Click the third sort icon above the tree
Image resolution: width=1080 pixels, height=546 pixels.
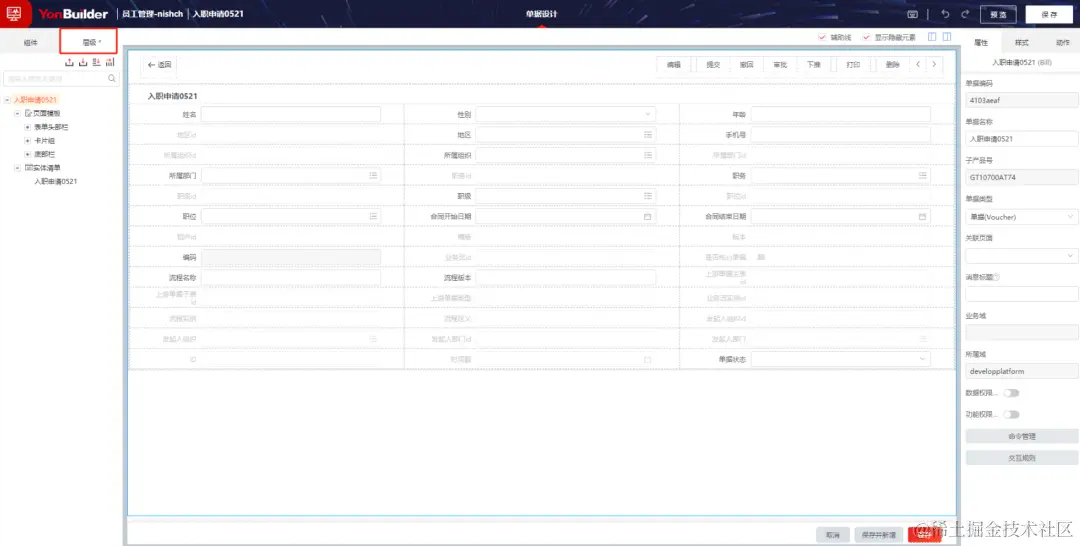click(96, 63)
